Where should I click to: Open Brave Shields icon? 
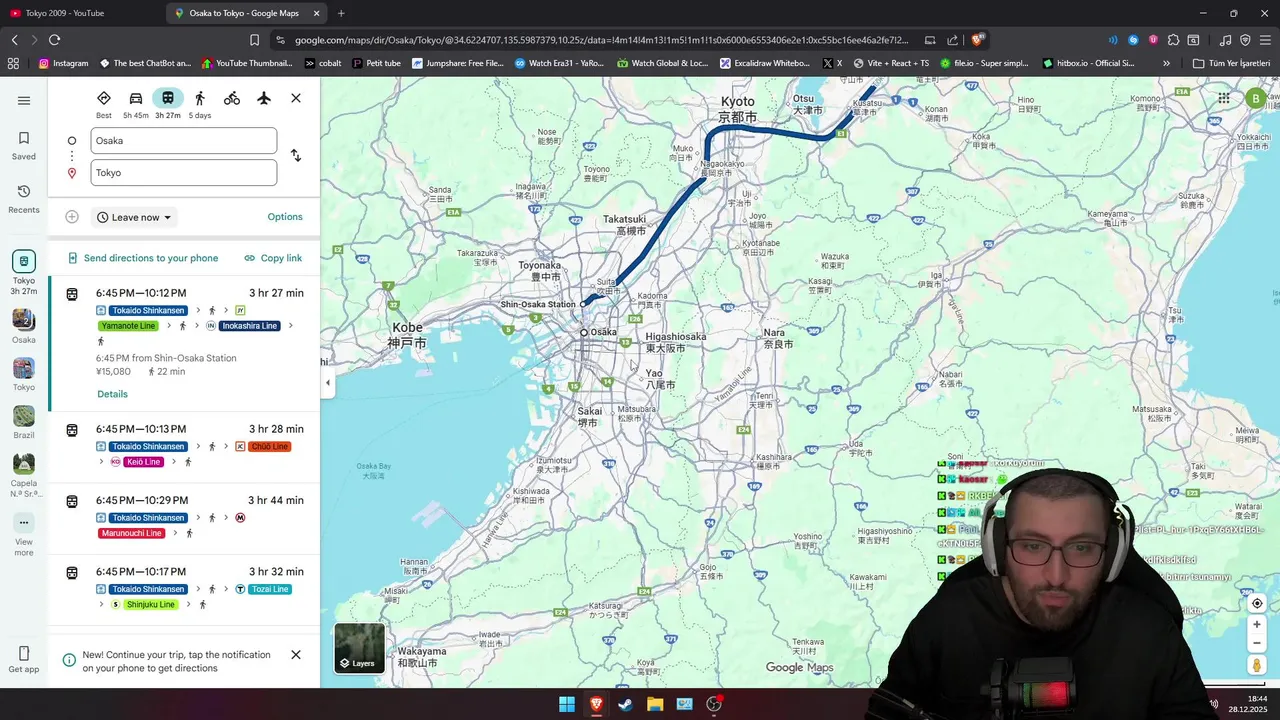977,39
